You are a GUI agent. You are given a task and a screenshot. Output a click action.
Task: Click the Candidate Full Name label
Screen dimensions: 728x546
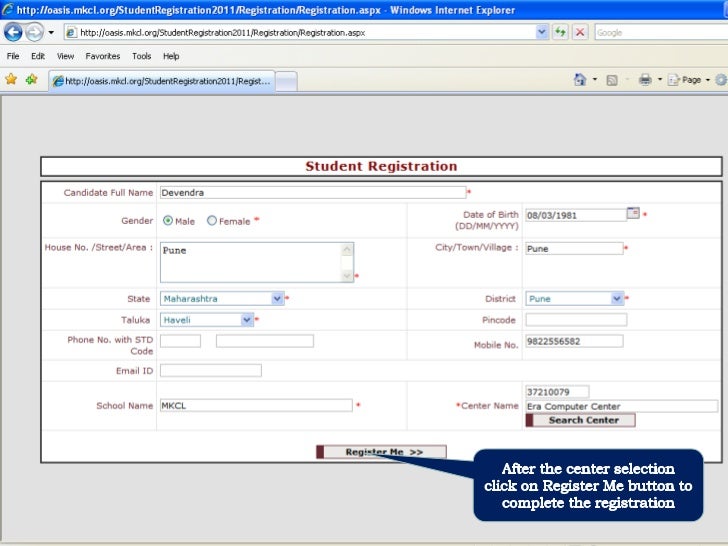[x=108, y=193]
